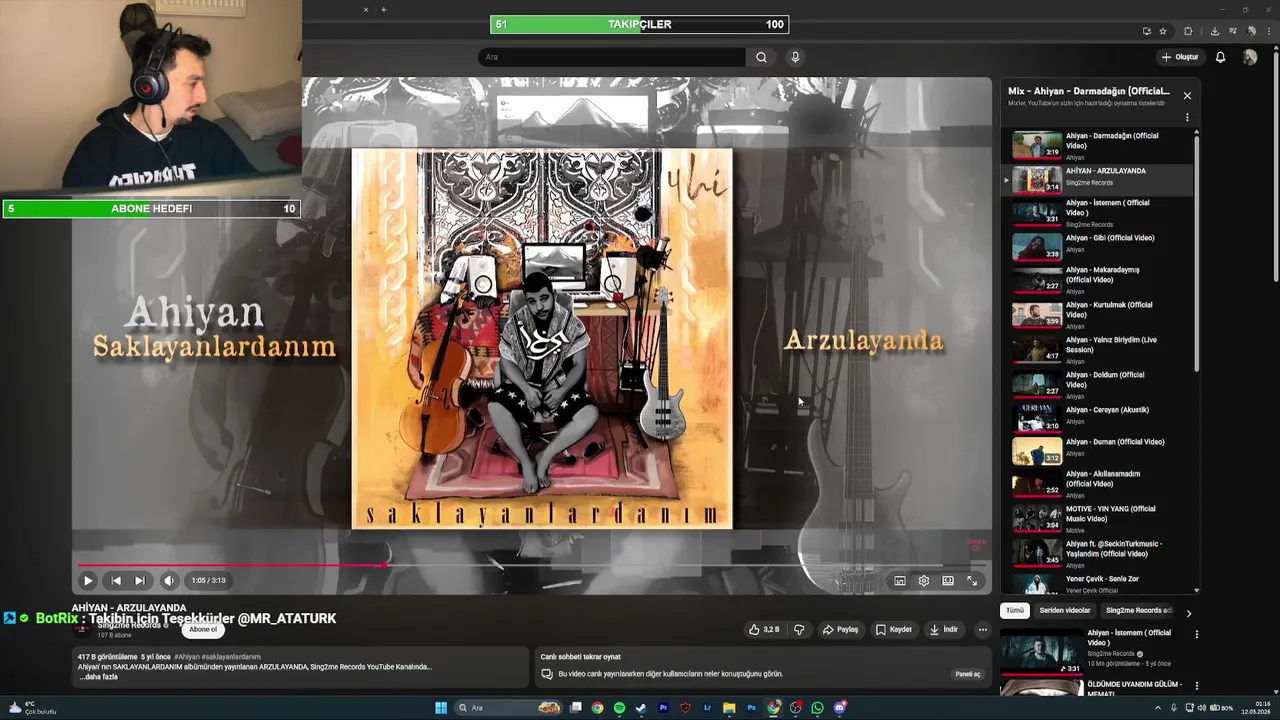Open Chrome downloads icon

click(1214, 31)
